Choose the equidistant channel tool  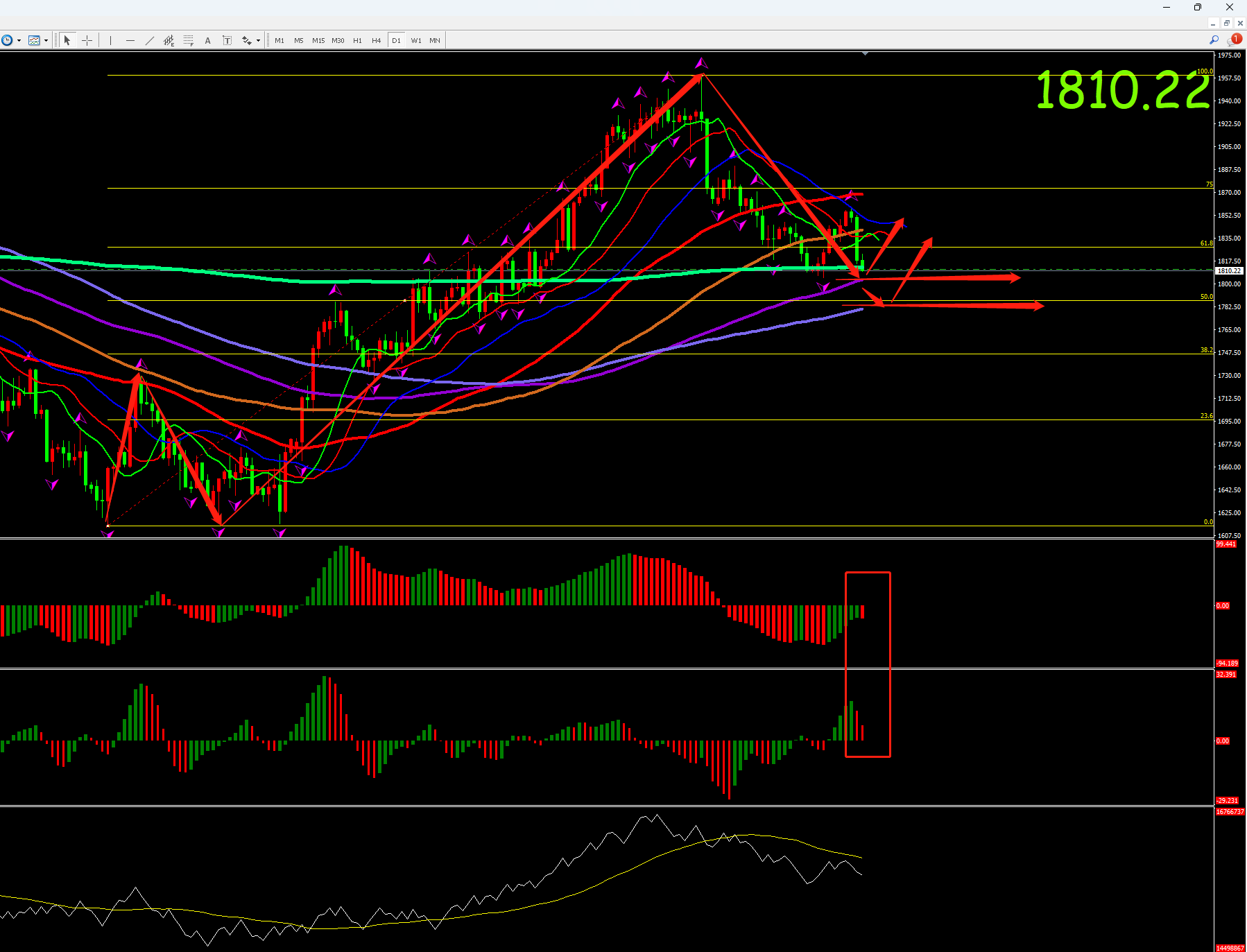point(169,40)
